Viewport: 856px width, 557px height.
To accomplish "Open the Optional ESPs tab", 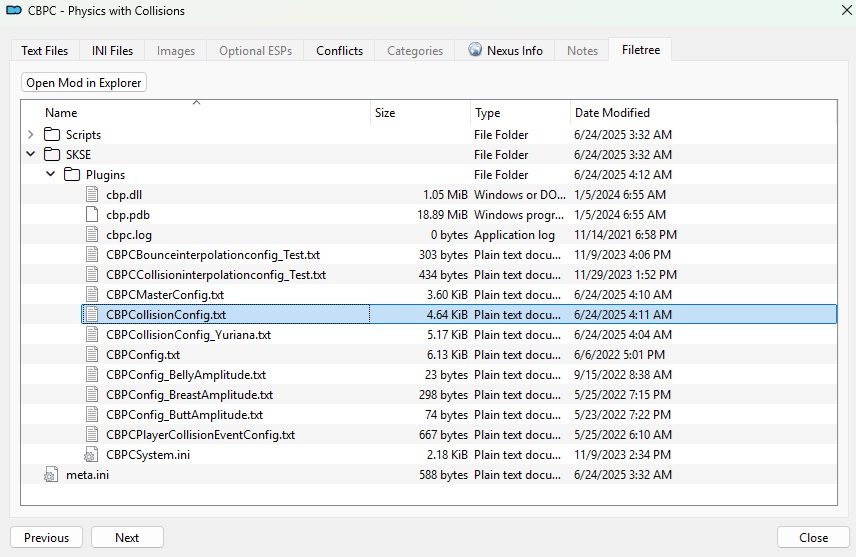I will pos(255,51).
